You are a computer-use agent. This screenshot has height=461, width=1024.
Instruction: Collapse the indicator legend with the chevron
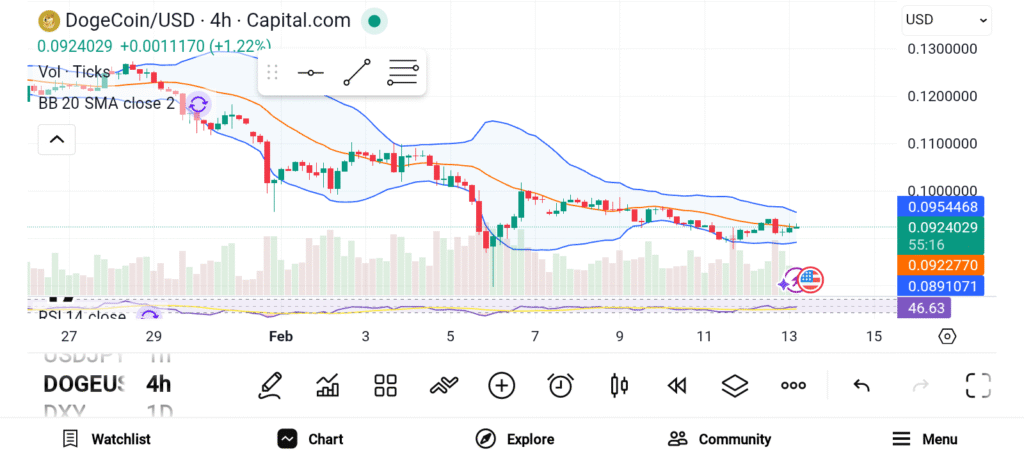(x=56, y=139)
